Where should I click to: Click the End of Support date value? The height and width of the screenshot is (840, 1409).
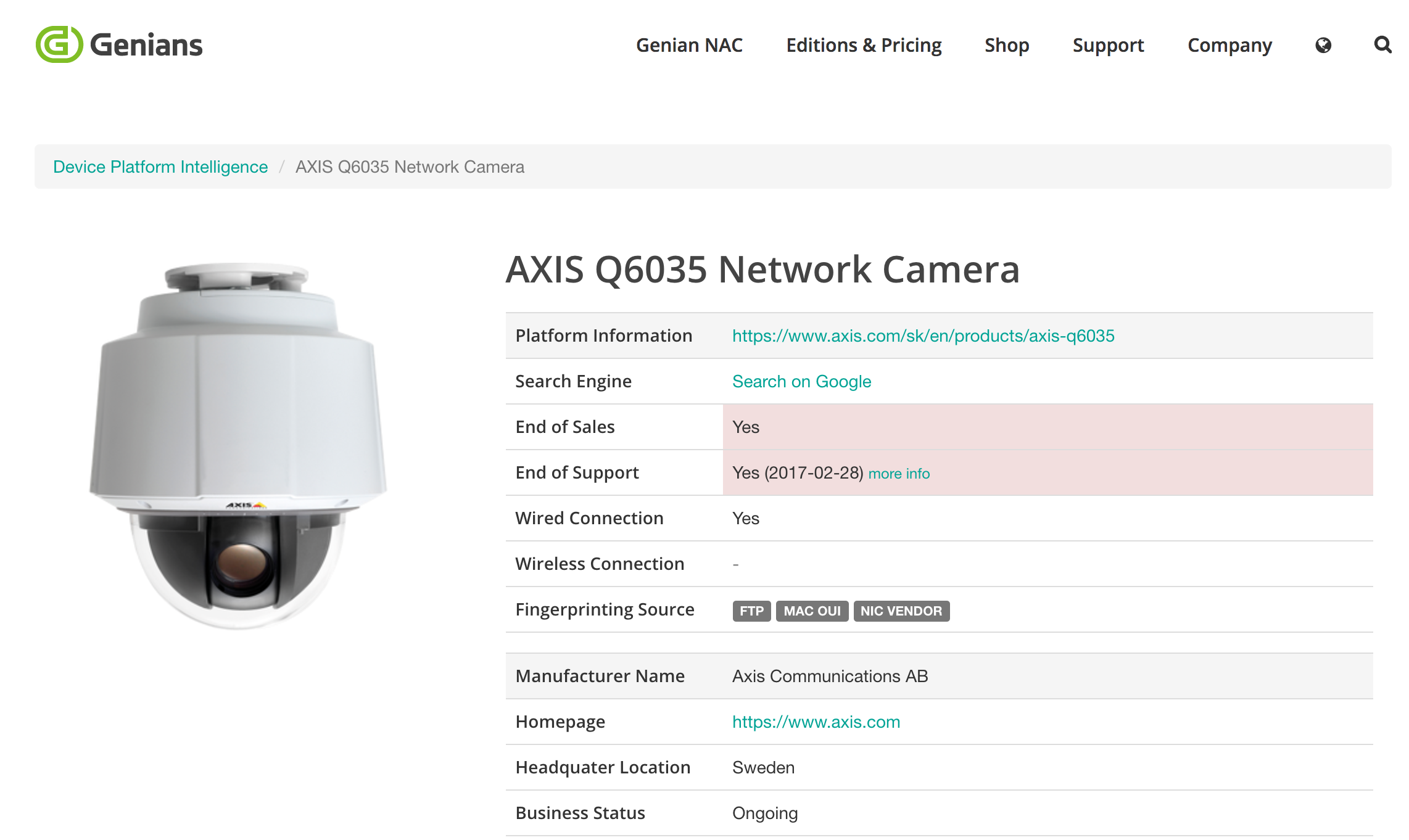798,472
